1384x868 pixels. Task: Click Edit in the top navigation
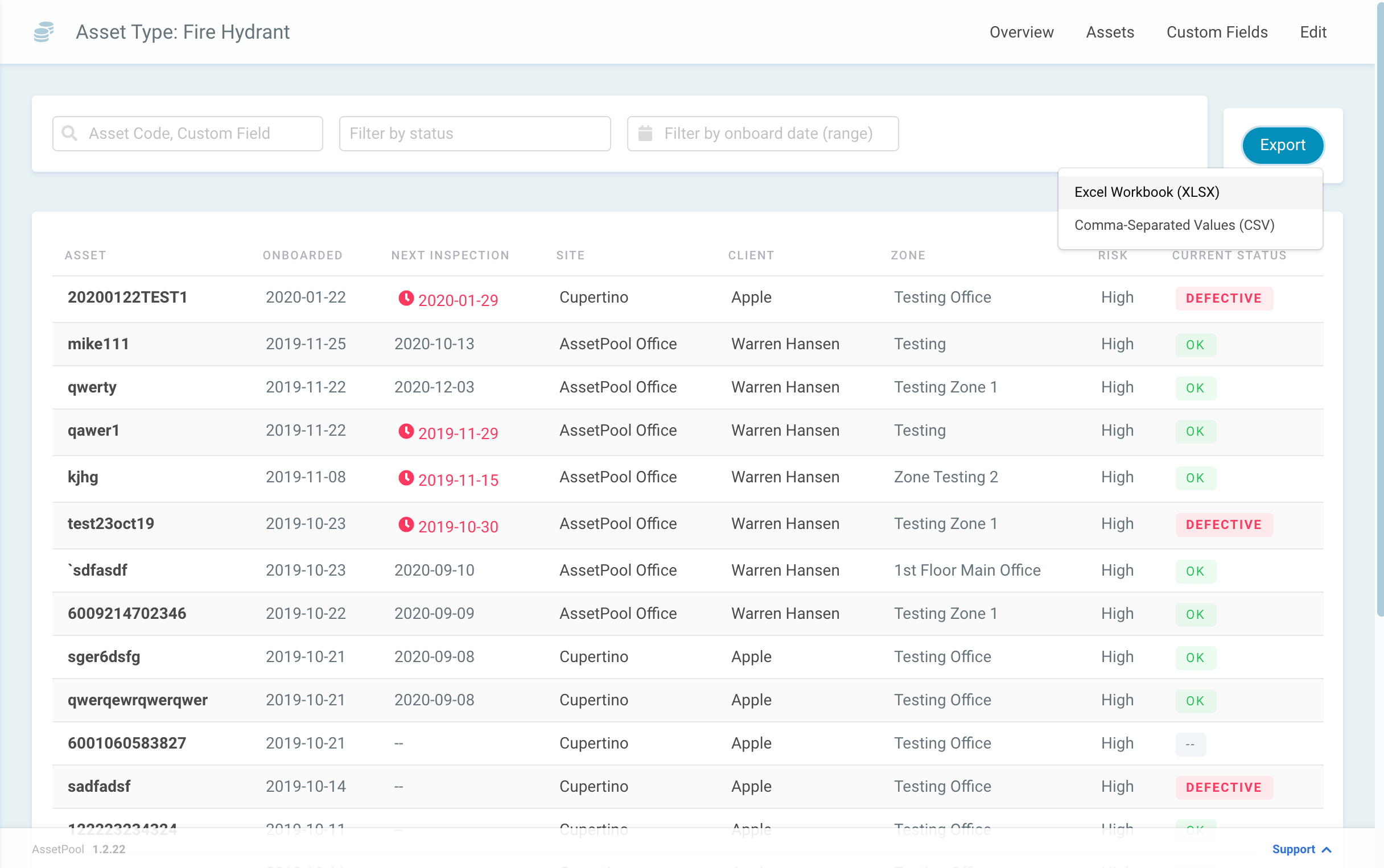pos(1313,32)
